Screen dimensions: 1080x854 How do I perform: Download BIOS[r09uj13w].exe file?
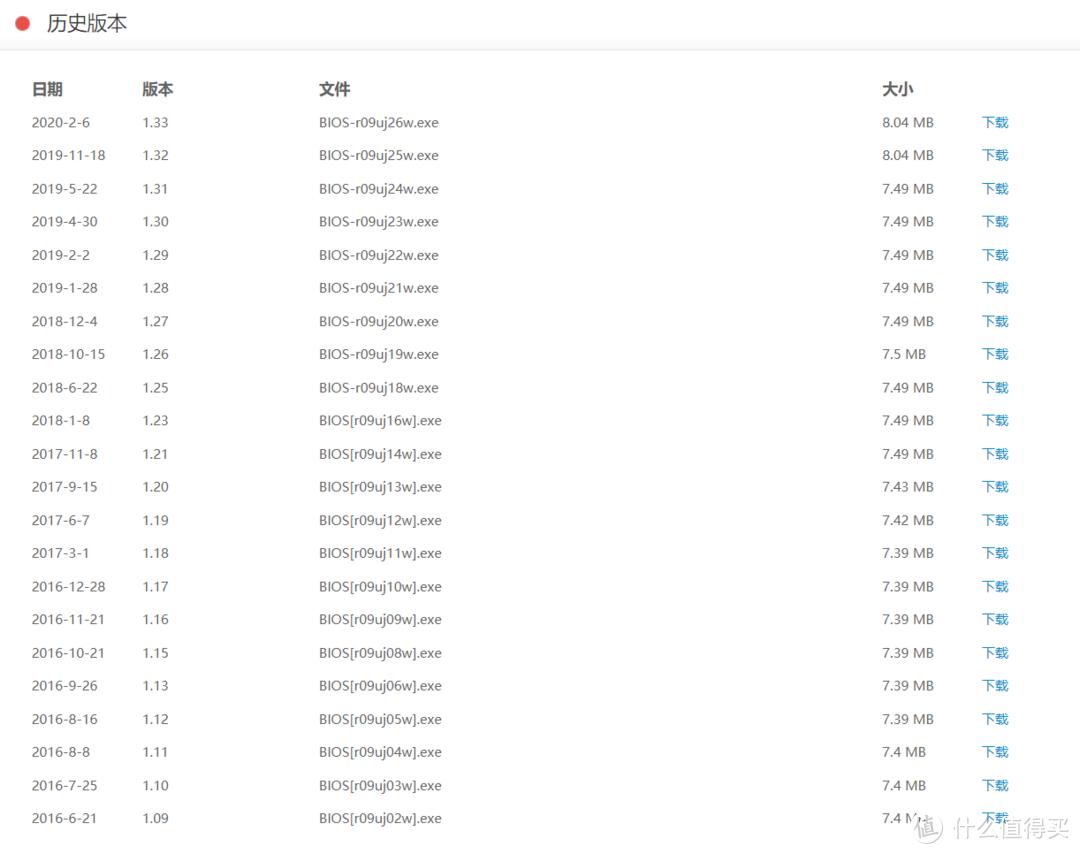tap(995, 487)
